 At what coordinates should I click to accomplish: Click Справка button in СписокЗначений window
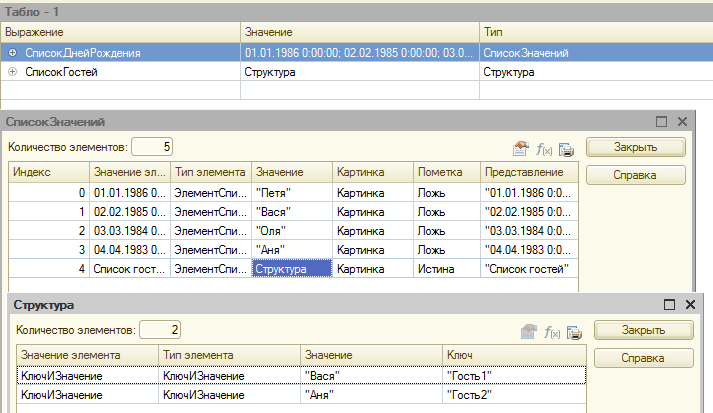[636, 175]
